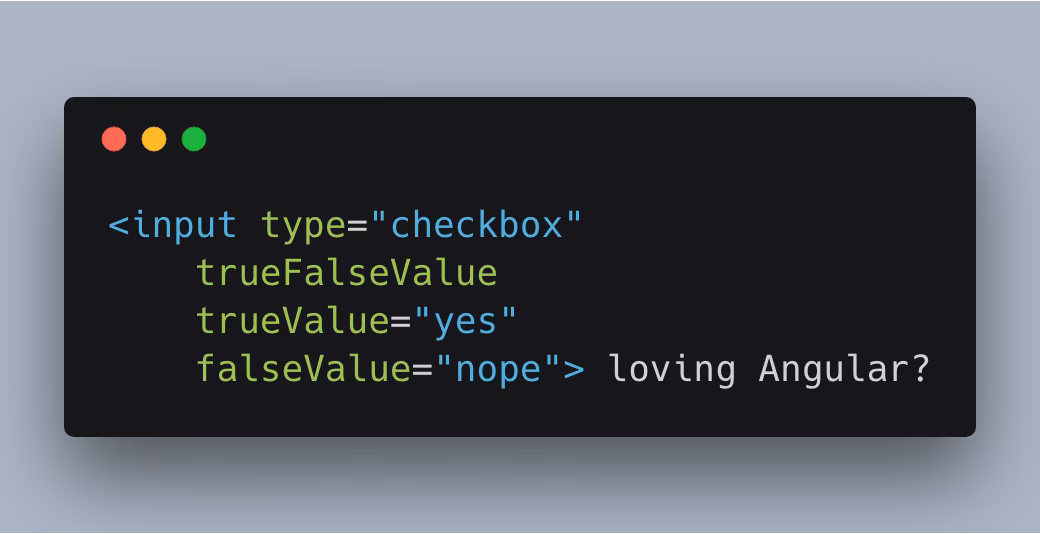Click the question mark after Angular
1040x534 pixels.
pyautogui.click(x=920, y=369)
